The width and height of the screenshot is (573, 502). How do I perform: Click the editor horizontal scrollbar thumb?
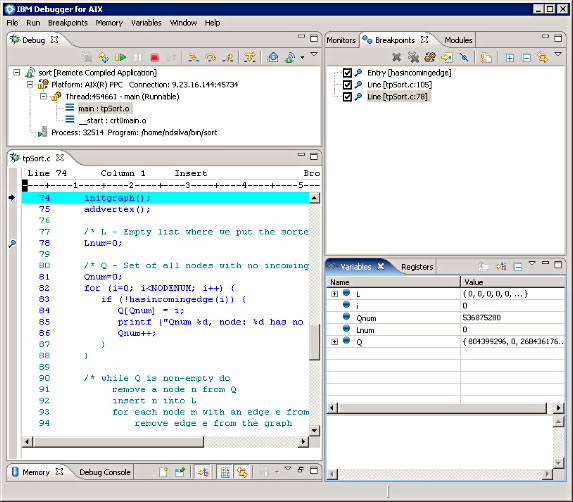point(118,442)
